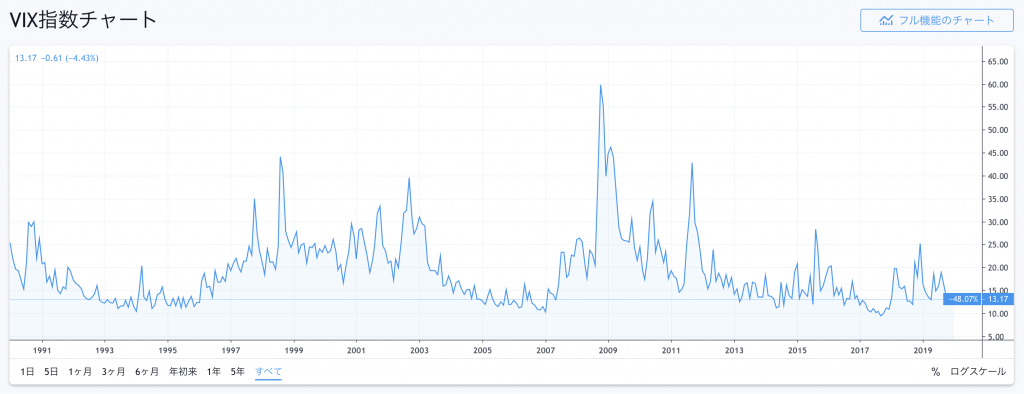Click the 13.17 −0.61 (−4.43%) quote text
Image resolution: width=1024 pixels, height=394 pixels.
[x=57, y=58]
